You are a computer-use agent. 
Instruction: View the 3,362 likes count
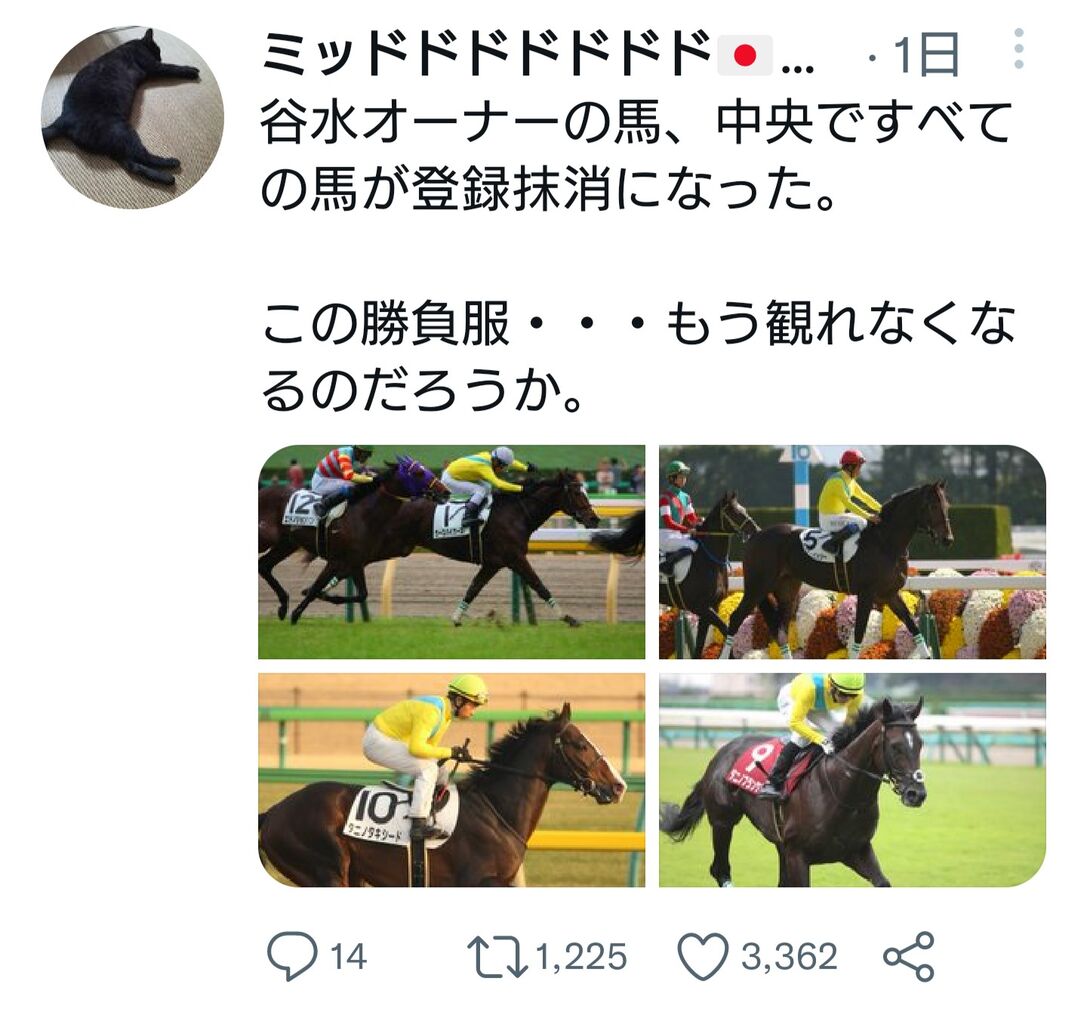[789, 957]
